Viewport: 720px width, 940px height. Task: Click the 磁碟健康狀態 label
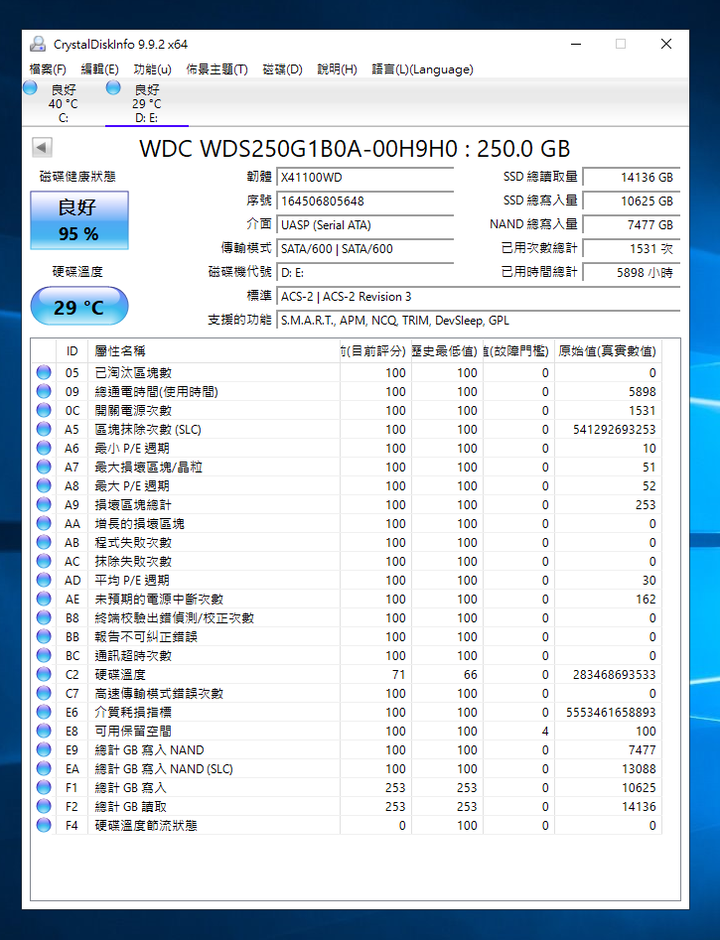pyautogui.click(x=77, y=176)
